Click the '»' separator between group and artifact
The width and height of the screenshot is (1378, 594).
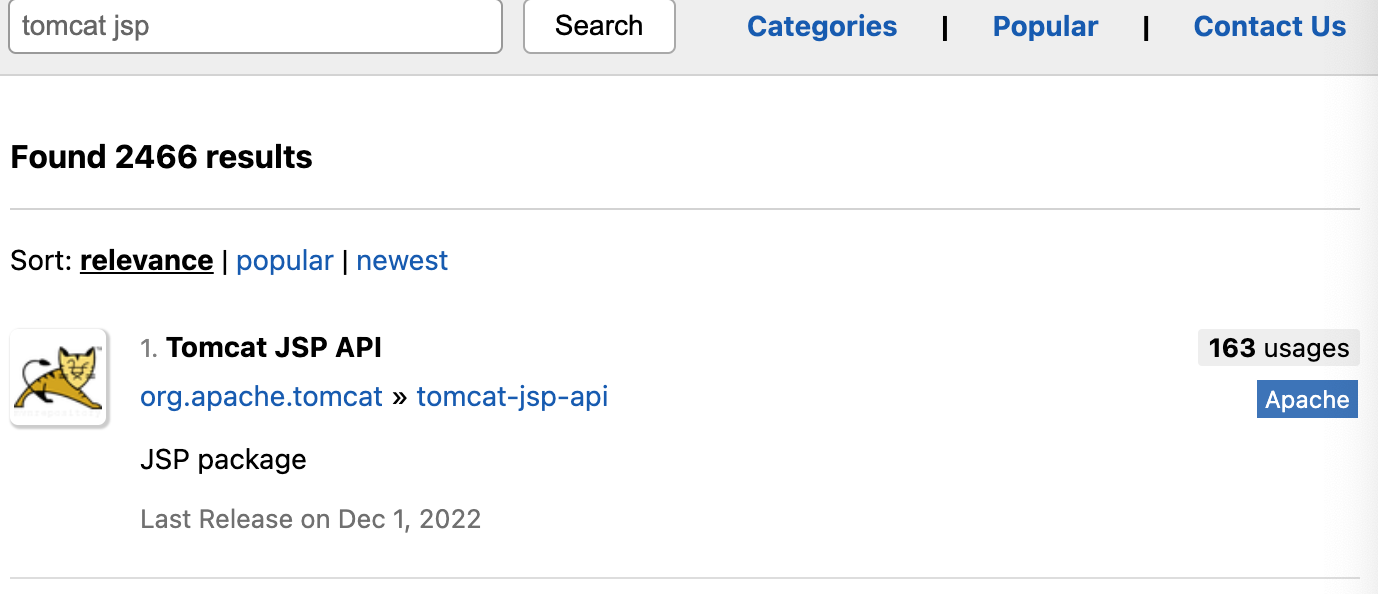pyautogui.click(x=399, y=398)
